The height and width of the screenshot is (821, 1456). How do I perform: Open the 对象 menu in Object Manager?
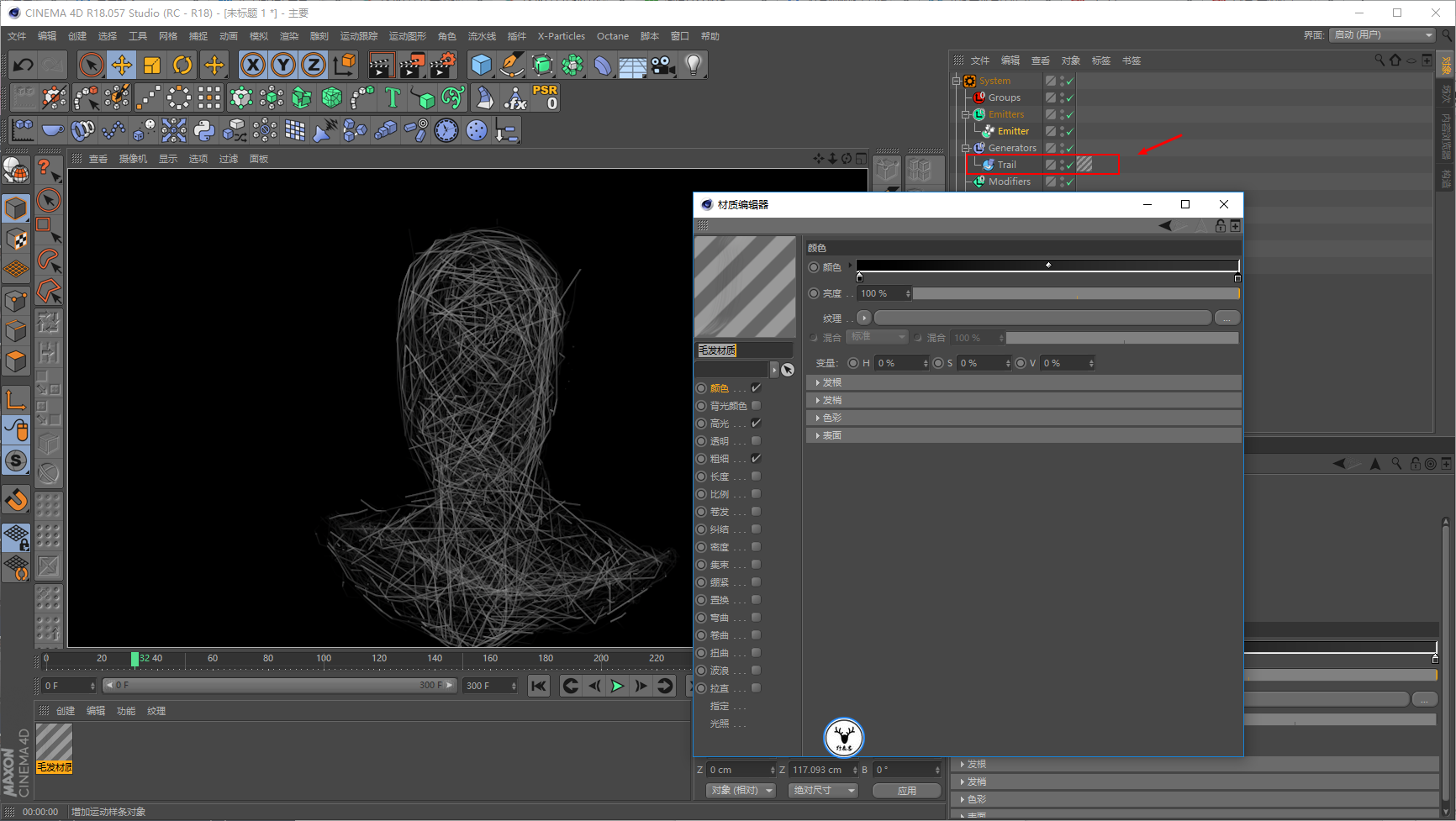point(1071,61)
